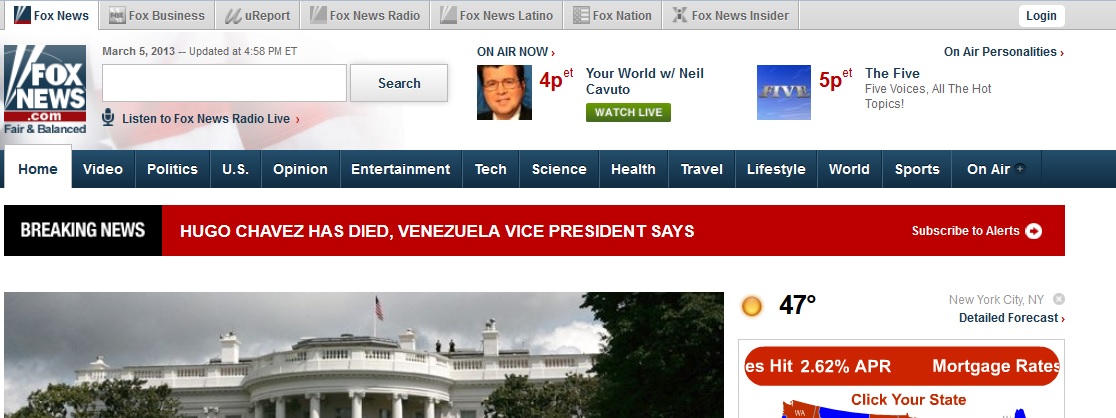Open the Politics section
Image resolution: width=1116 pixels, height=418 pixels.
[x=172, y=169]
